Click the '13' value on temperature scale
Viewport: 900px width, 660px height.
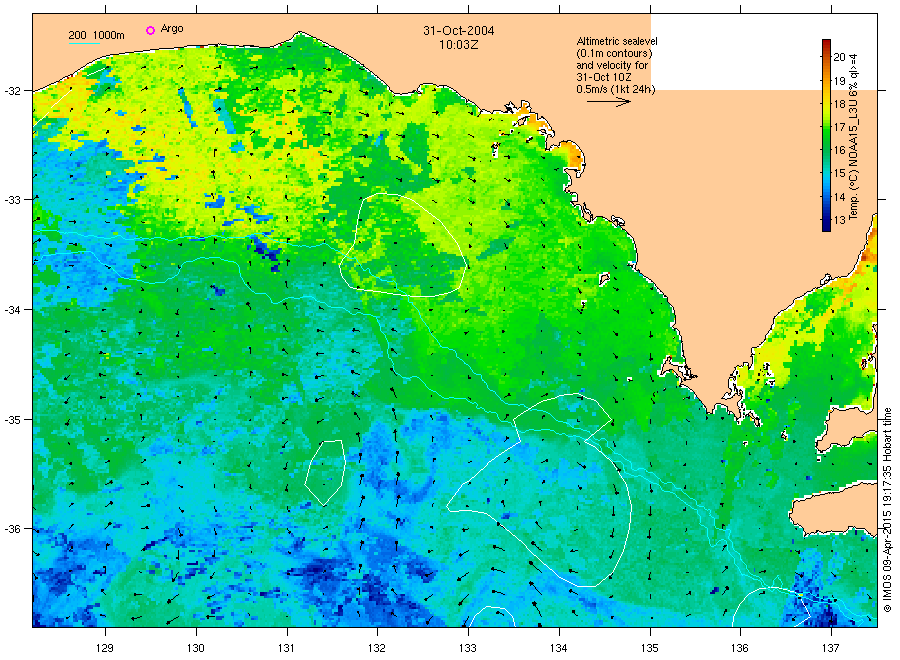[x=839, y=220]
